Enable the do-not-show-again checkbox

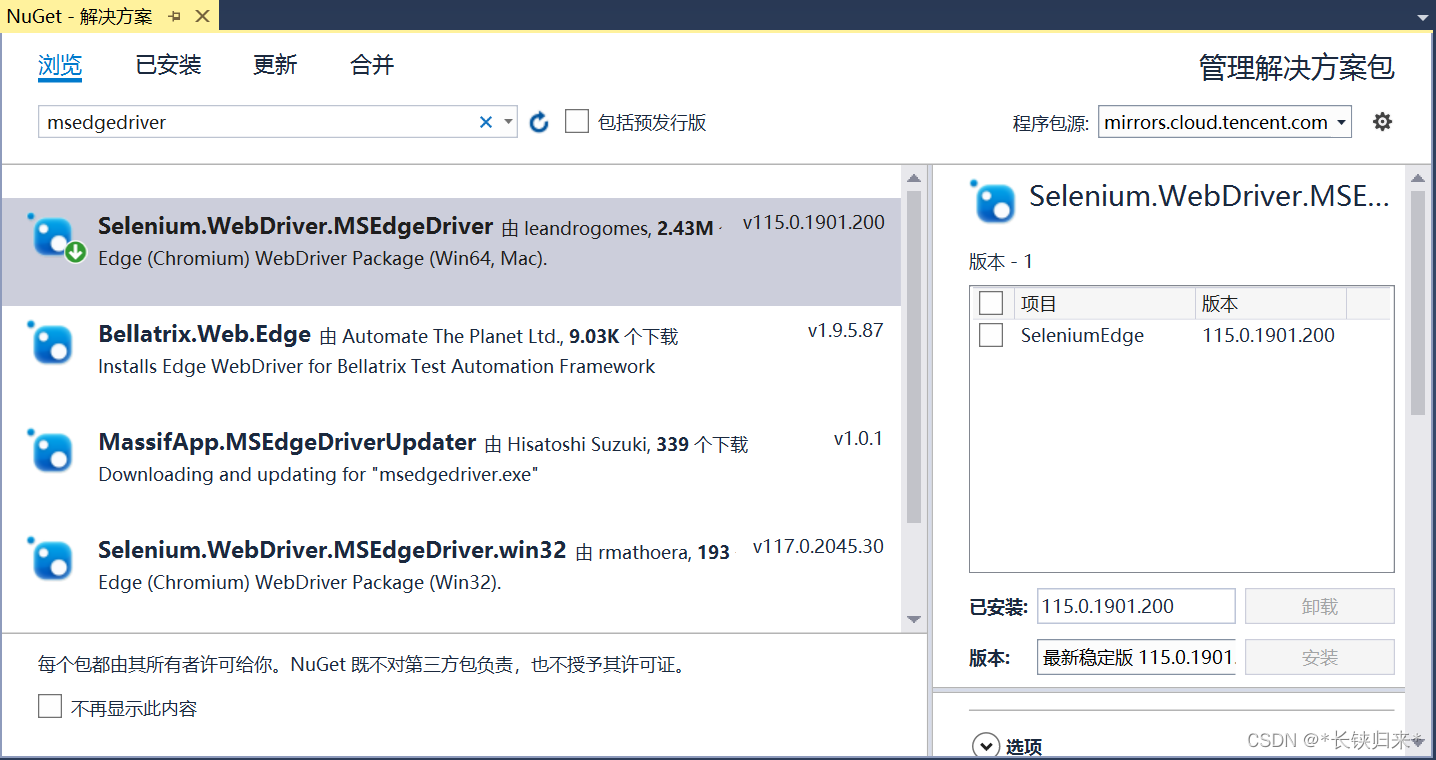pos(50,707)
